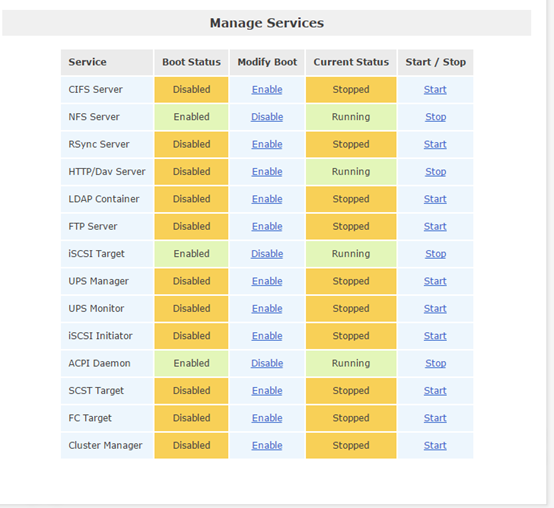Image resolution: width=554 pixels, height=508 pixels.
Task: Start the LDAP Container service
Action: (435, 199)
